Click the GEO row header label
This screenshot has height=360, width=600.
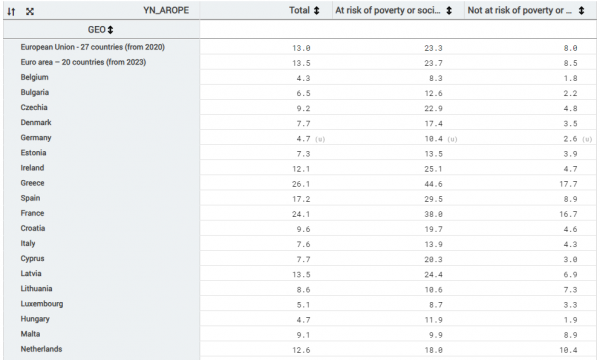click(x=96, y=30)
